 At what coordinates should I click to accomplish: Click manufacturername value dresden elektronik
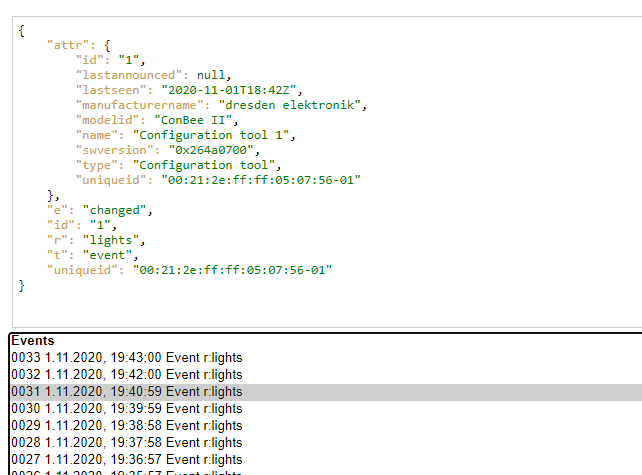click(292, 105)
